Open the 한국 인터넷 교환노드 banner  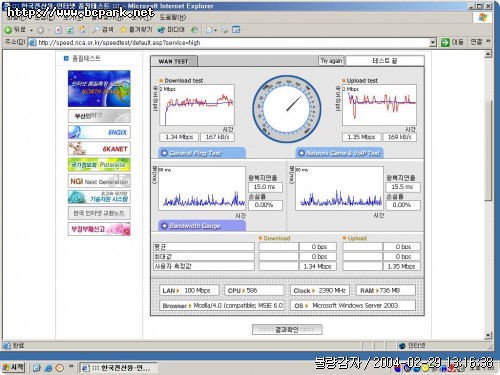pos(99,213)
